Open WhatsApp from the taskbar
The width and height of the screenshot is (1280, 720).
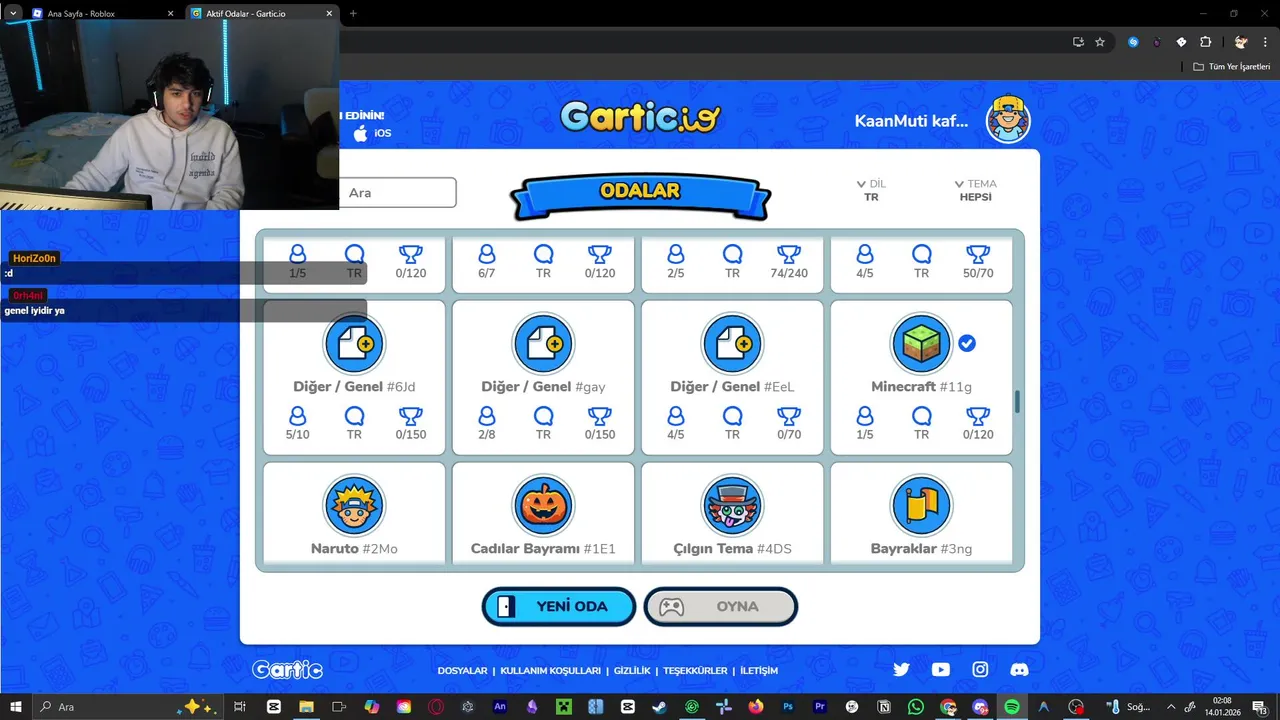(x=916, y=707)
